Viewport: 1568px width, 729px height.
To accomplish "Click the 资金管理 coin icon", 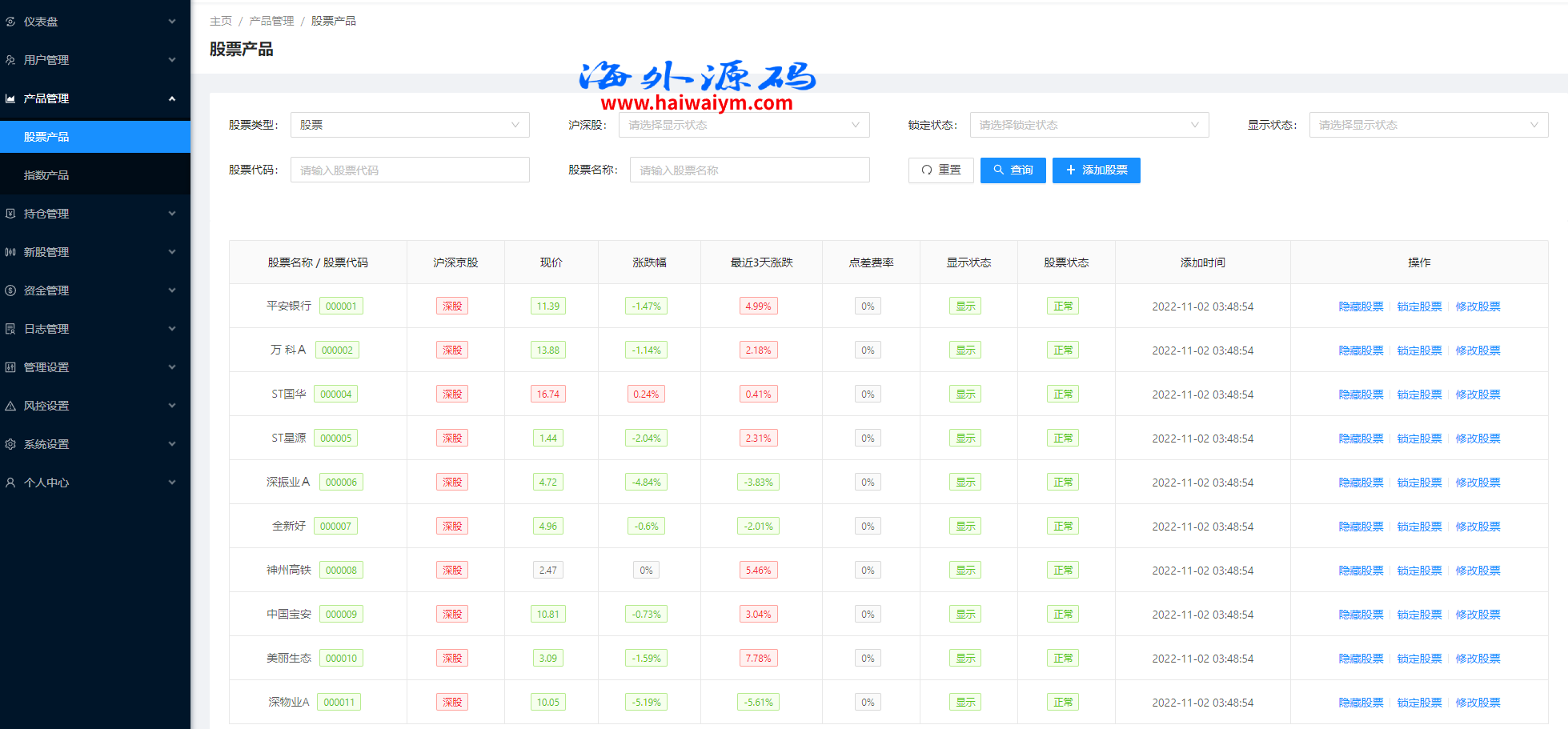I will click(x=10, y=290).
